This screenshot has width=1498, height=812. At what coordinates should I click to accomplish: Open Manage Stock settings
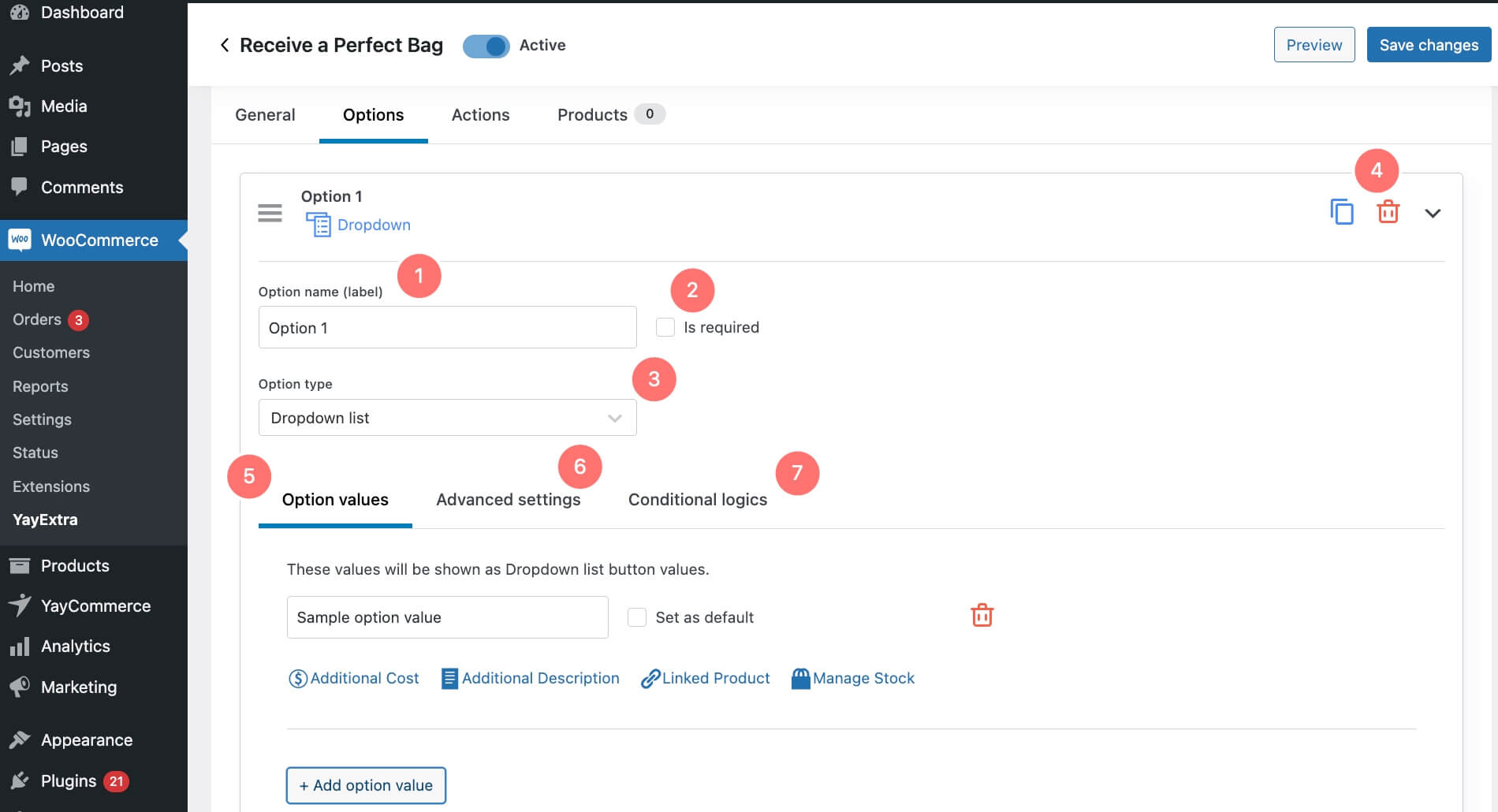click(x=852, y=678)
